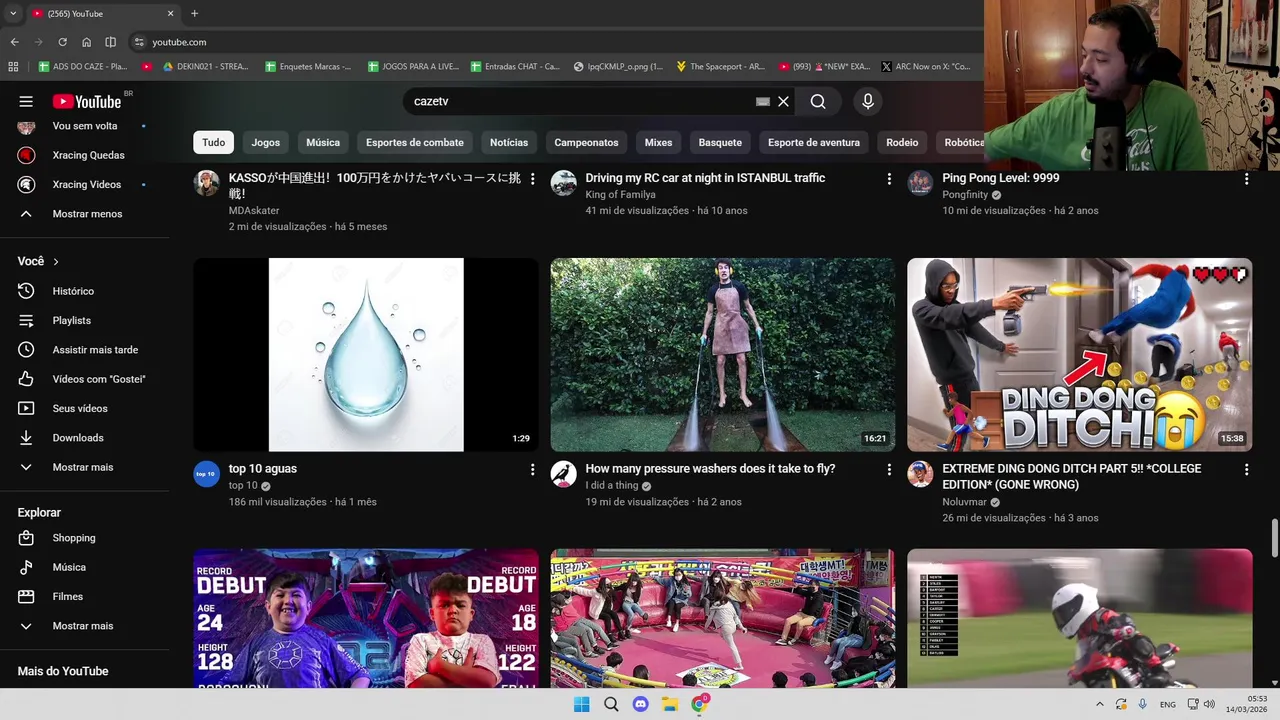Open more options for pressure washers video
The image size is (1280, 720).
click(x=889, y=469)
